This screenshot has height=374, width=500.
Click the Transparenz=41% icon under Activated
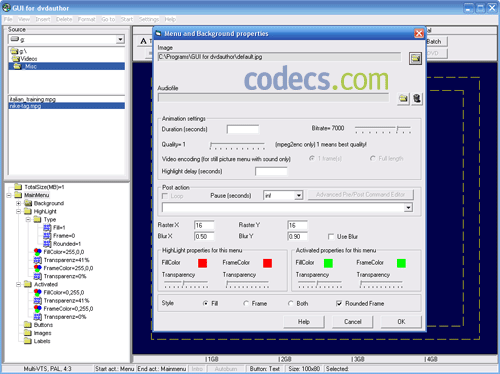pyautogui.click(x=38, y=301)
